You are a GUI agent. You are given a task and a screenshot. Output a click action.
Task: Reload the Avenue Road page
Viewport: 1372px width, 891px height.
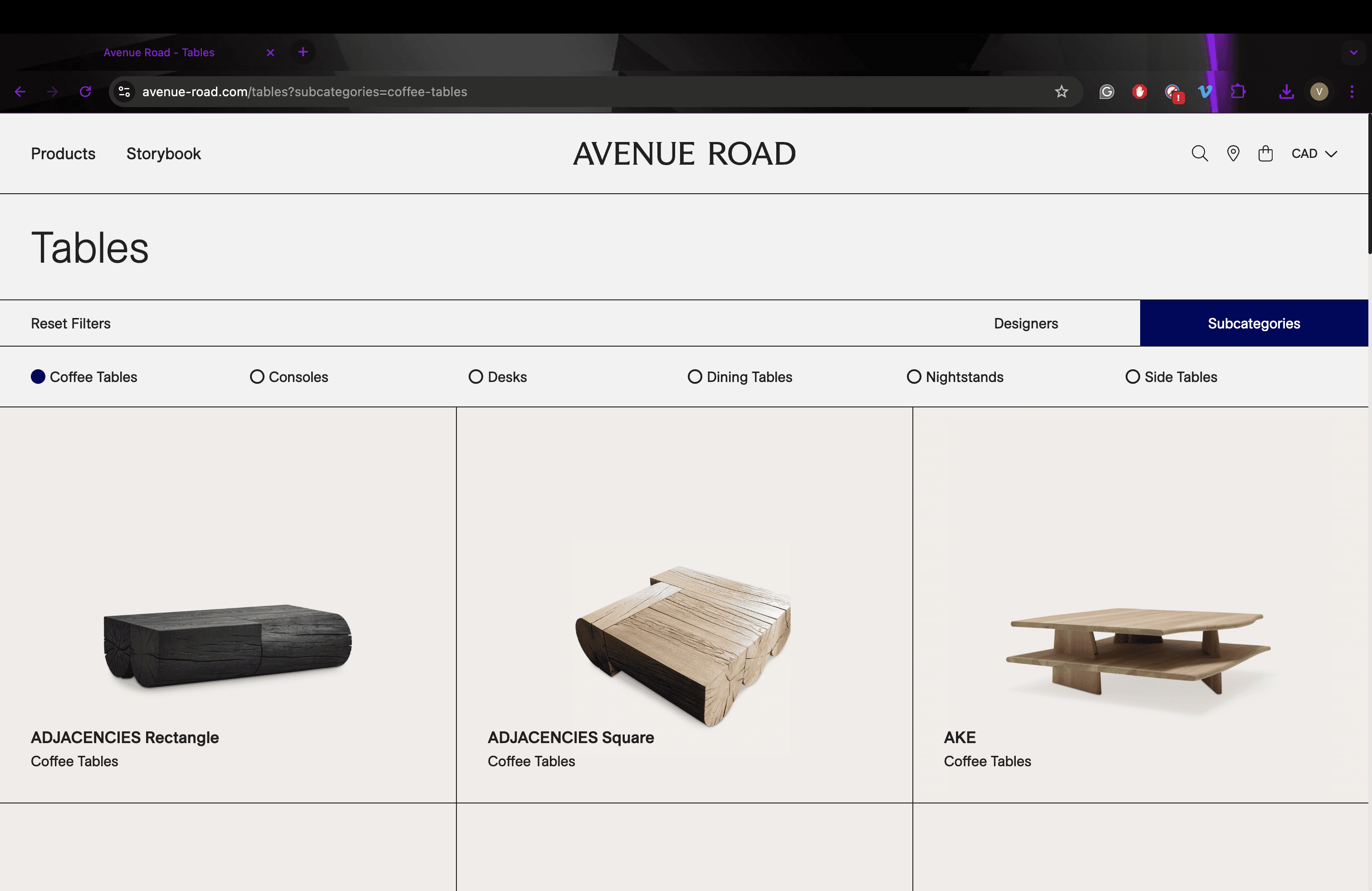tap(85, 92)
